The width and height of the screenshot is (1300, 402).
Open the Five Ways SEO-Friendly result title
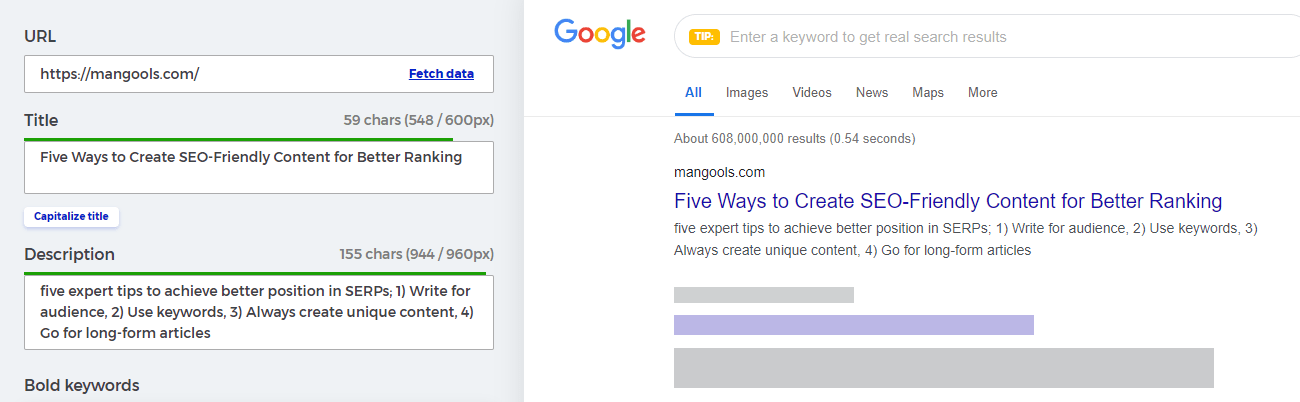point(948,201)
